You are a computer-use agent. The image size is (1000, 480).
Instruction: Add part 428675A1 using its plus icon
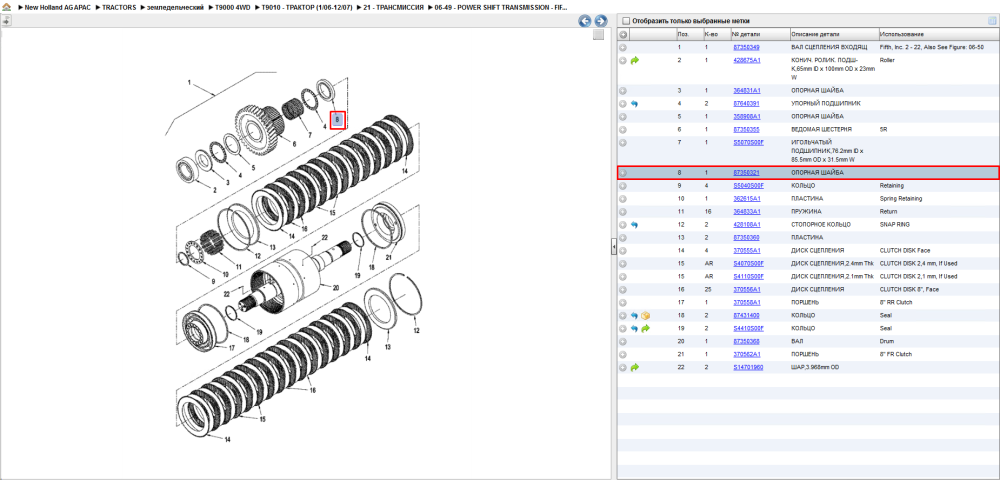tap(623, 60)
